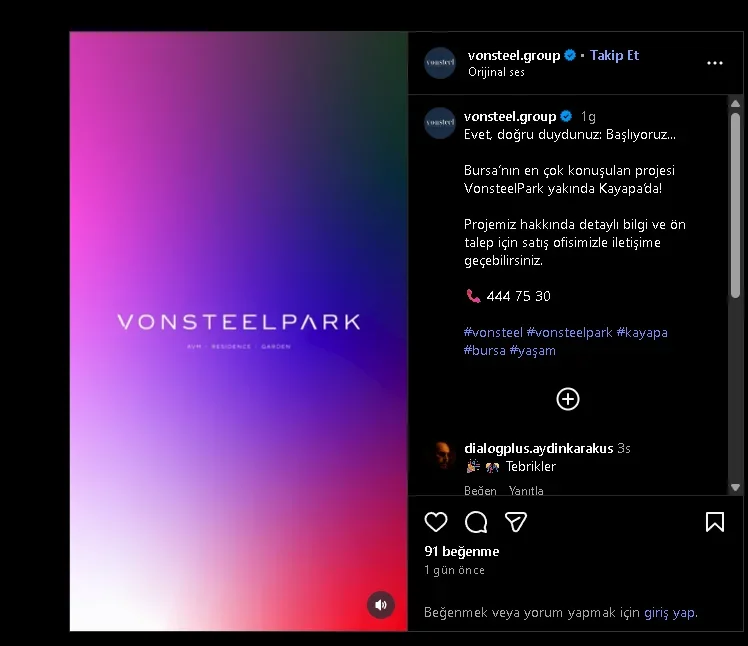The width and height of the screenshot is (748, 646).
Task: Click the scrollbar up arrow in comments
Action: (x=735, y=104)
